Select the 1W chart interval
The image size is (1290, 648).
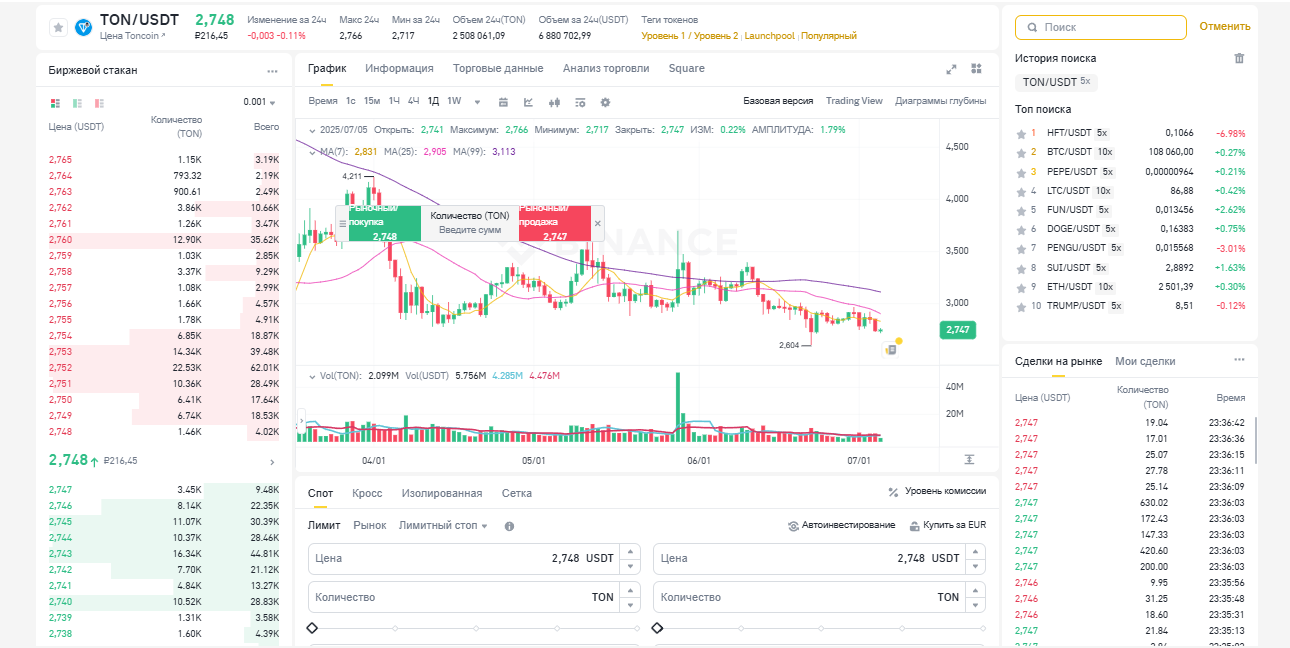(x=454, y=101)
